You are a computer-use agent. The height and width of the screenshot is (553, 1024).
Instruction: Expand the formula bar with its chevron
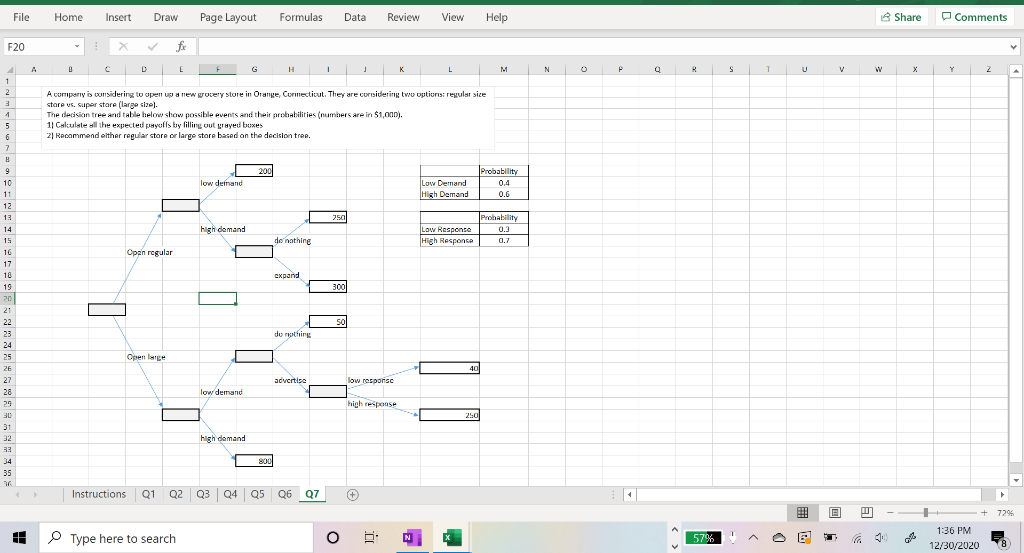(x=1014, y=46)
